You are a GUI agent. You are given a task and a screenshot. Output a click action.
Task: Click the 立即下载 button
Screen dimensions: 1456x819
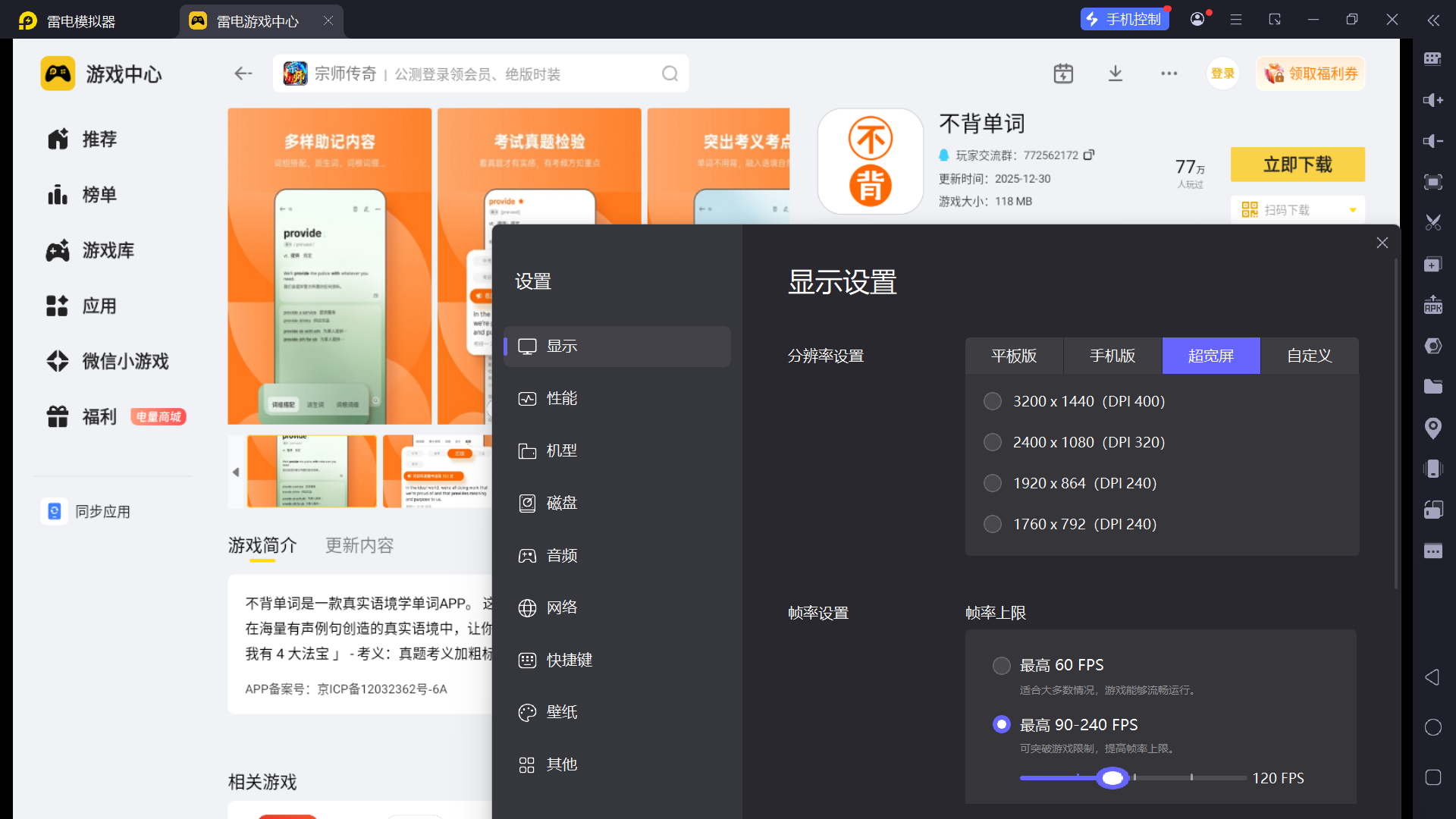1297,165
